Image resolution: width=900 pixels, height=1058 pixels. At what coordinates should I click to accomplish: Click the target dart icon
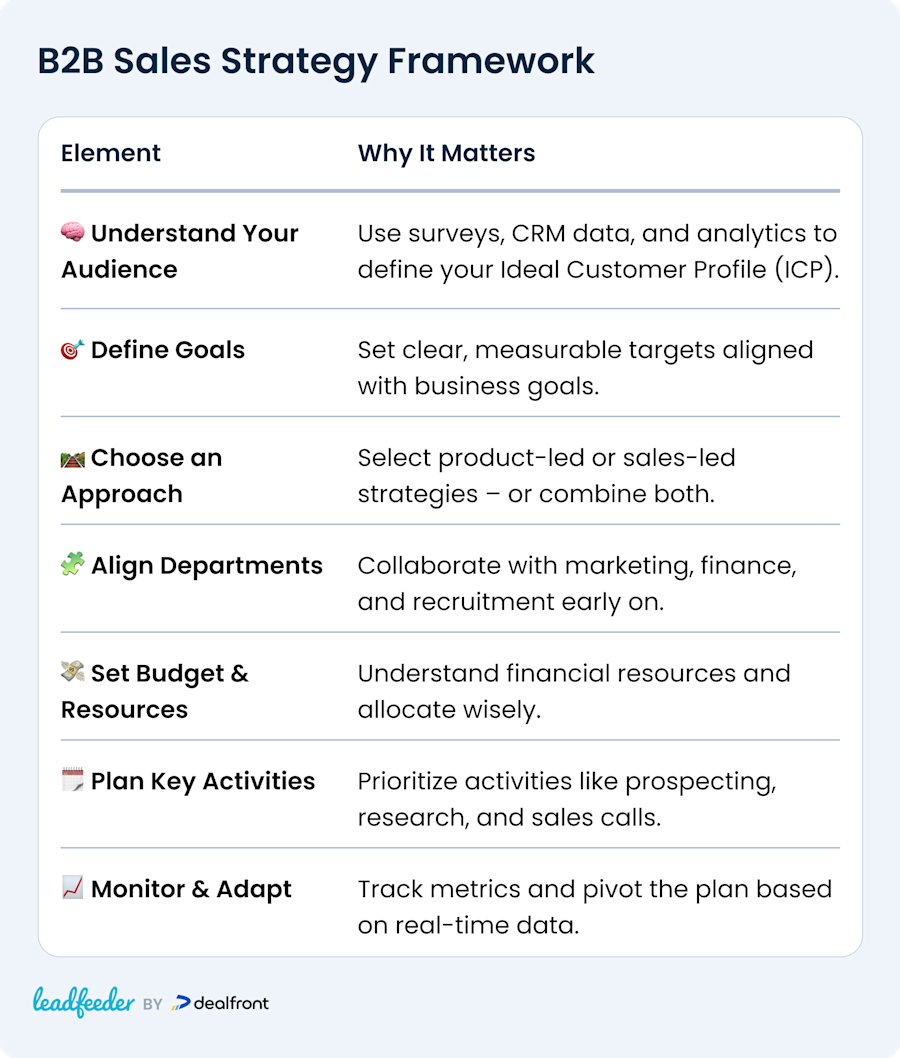tap(73, 350)
